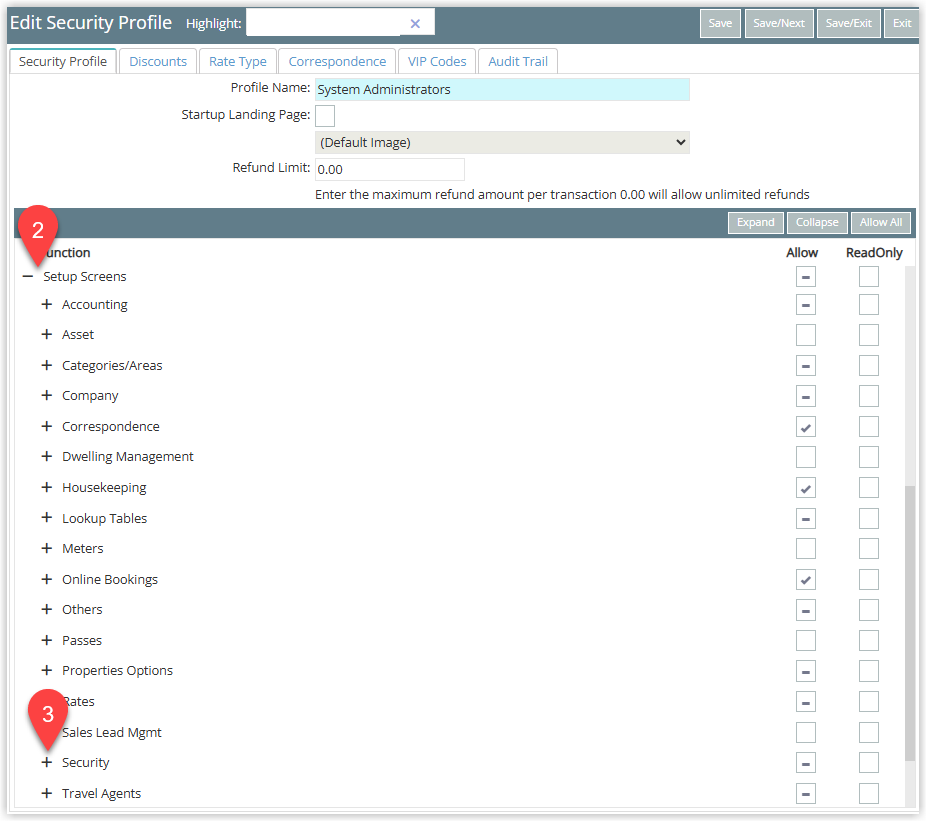Viewport: 927px width, 822px height.
Task: Toggle Allow checkbox for Accounting
Action: [805, 305]
